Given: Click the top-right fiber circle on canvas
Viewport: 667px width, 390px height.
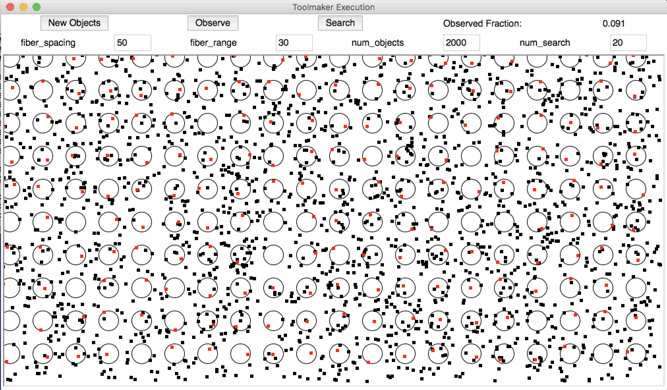Looking at the screenshot, I should coord(636,59).
